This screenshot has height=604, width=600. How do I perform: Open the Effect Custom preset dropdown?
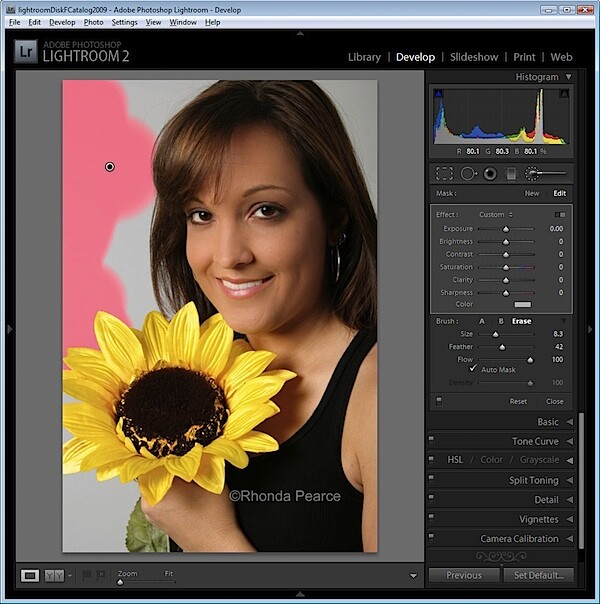496,215
